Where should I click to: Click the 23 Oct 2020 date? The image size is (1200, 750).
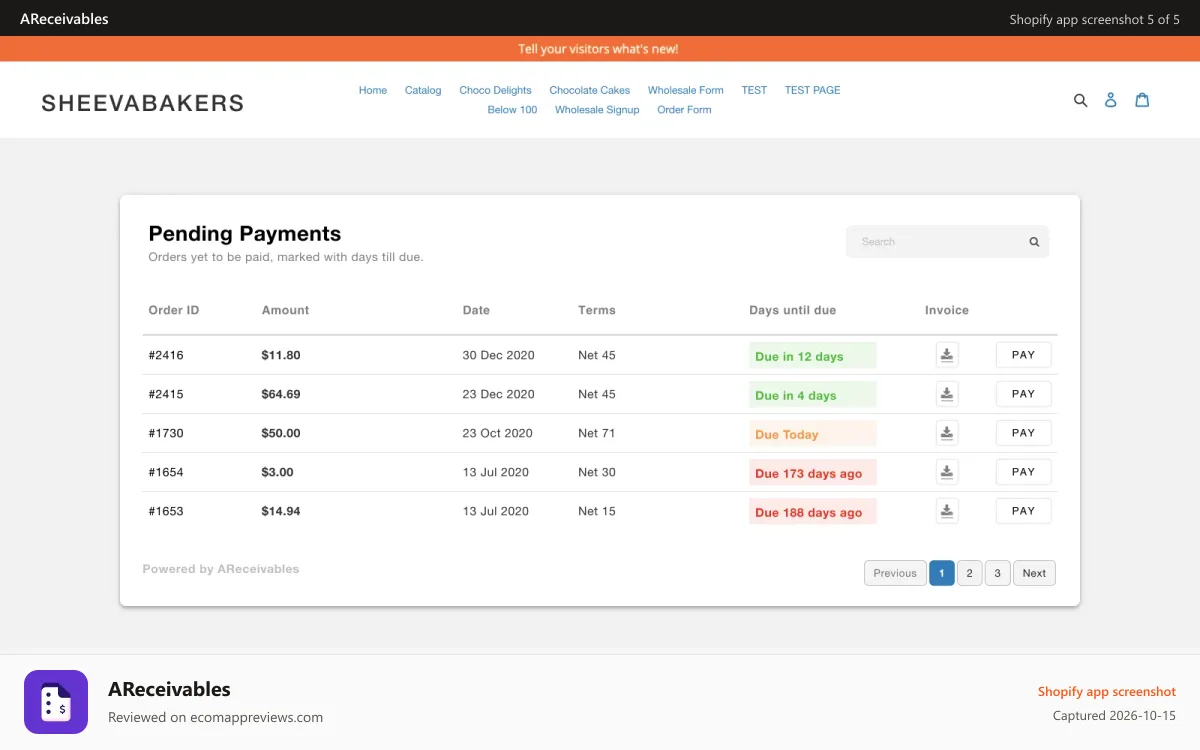pos(497,433)
